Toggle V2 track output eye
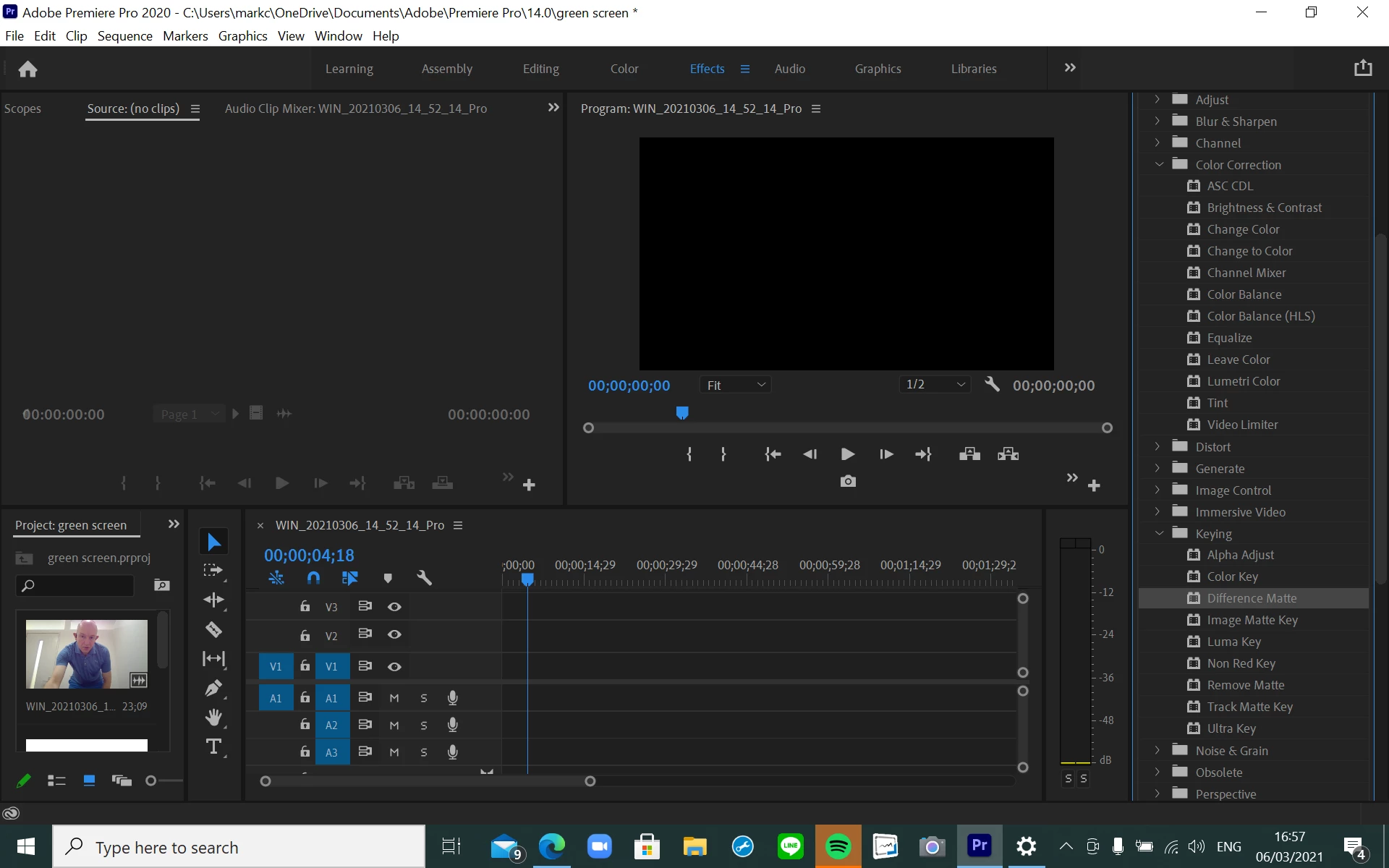 click(x=394, y=634)
